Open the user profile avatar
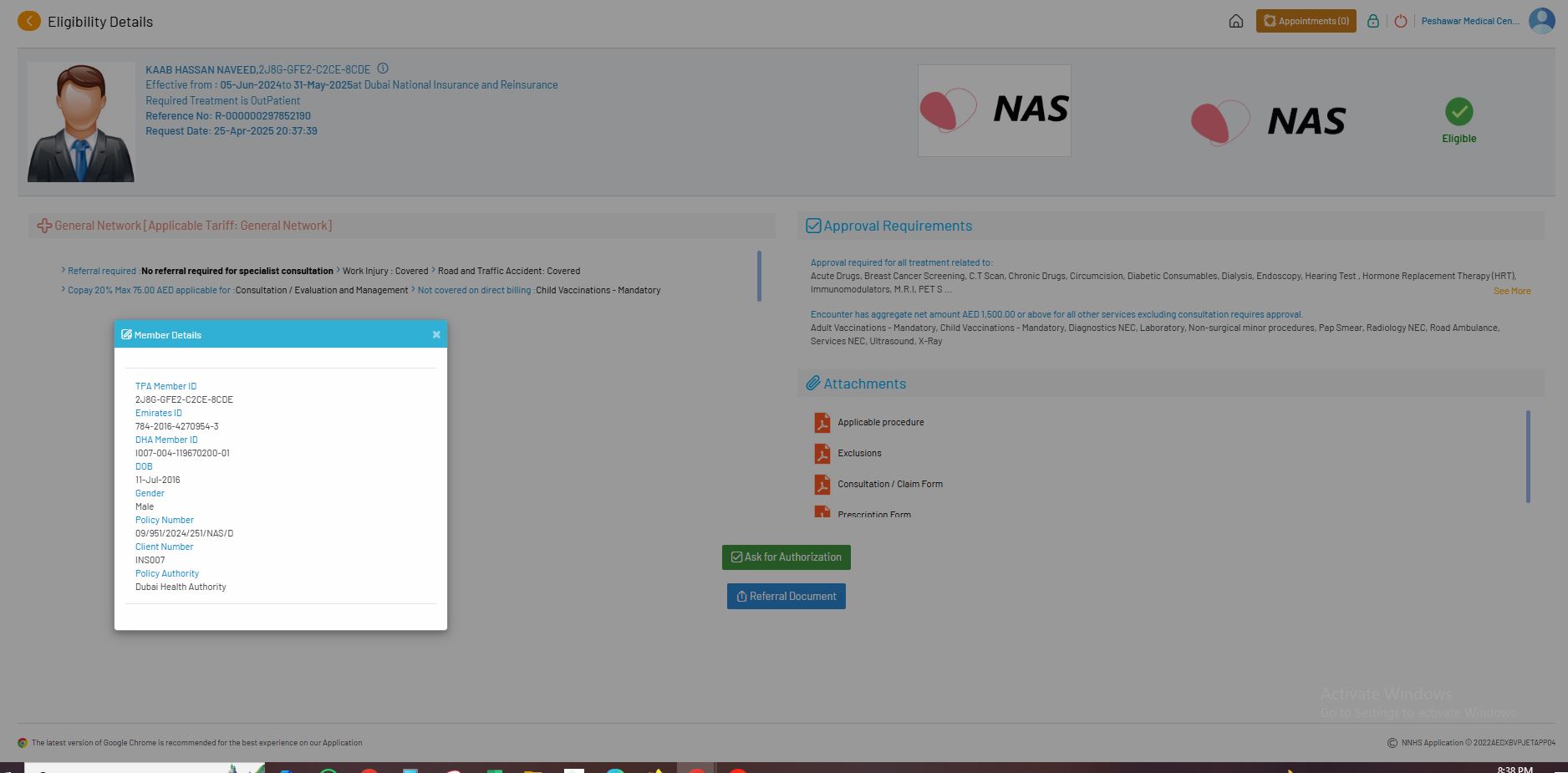 click(1541, 21)
